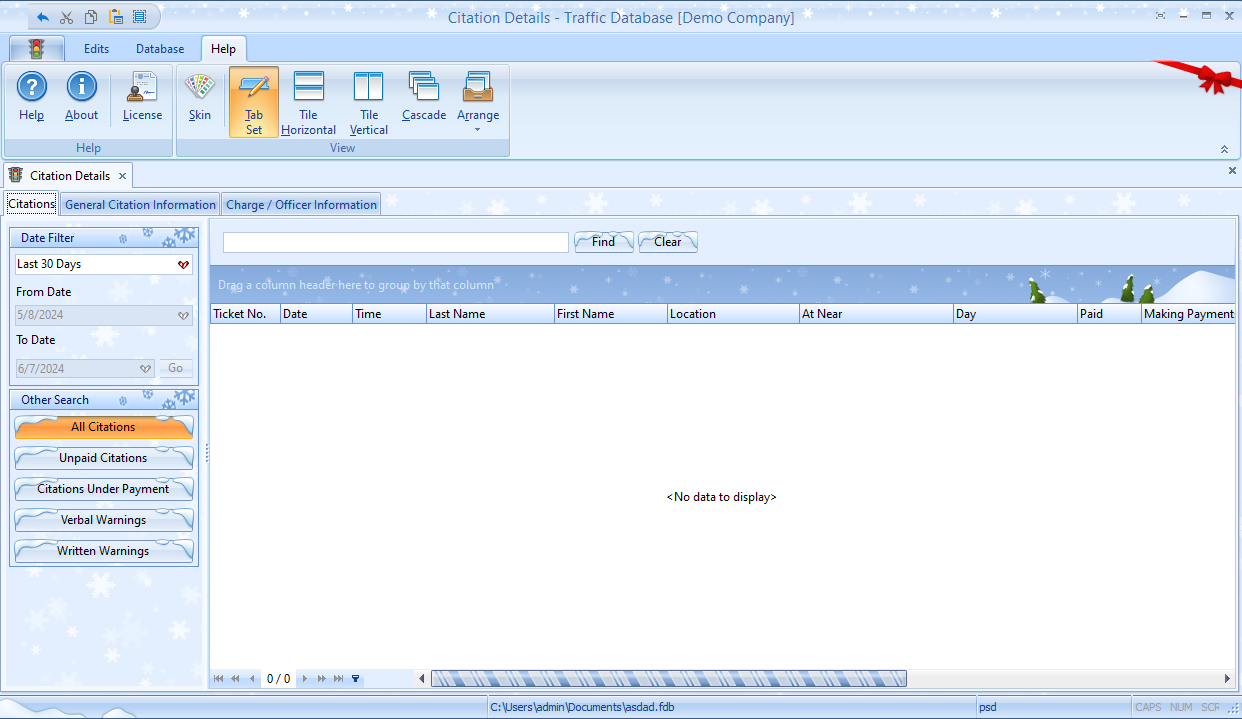Sort by Paid column header
The image size is (1242, 719).
(x=1109, y=314)
